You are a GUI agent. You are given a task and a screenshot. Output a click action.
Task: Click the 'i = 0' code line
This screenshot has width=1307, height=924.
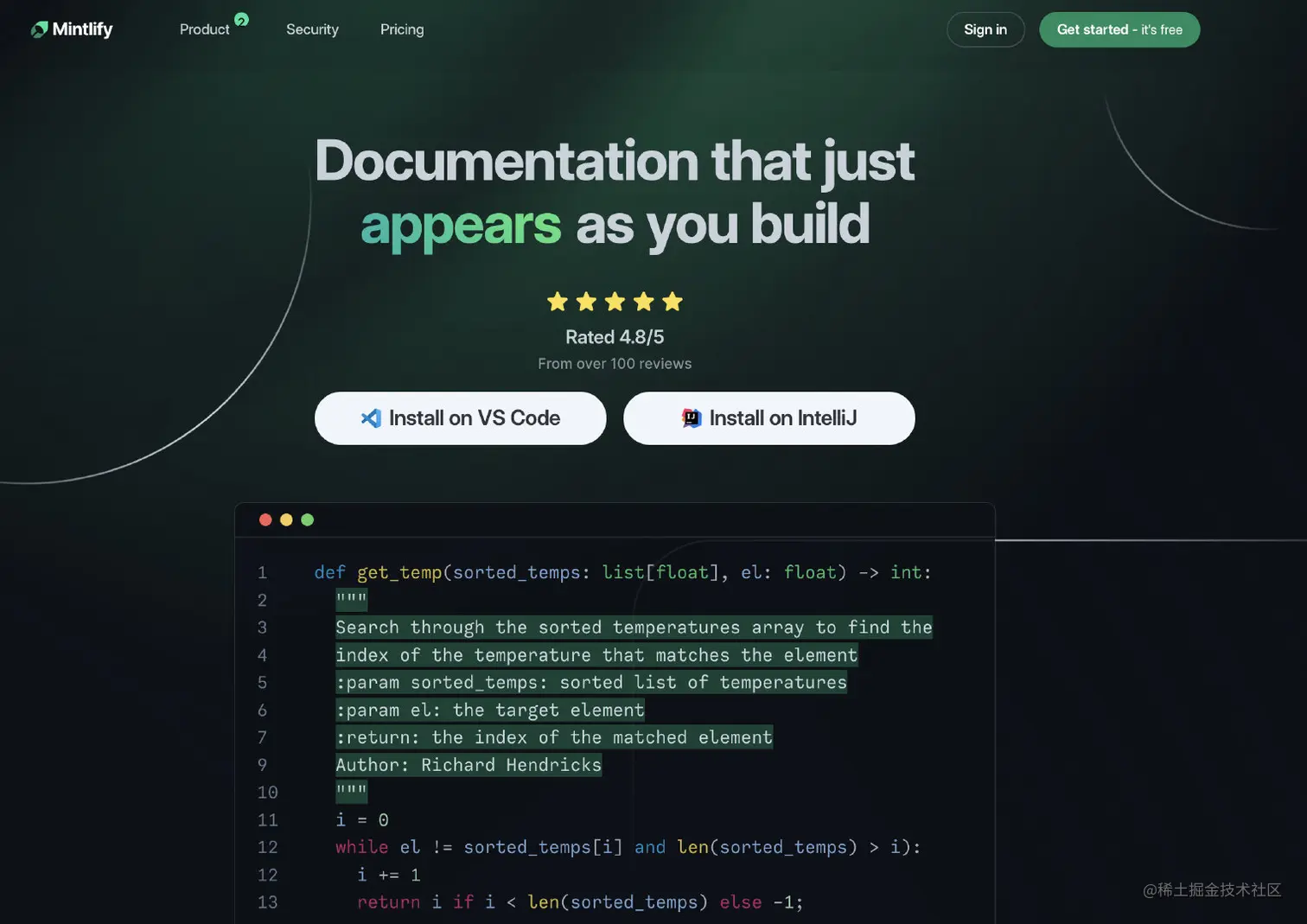(x=362, y=819)
